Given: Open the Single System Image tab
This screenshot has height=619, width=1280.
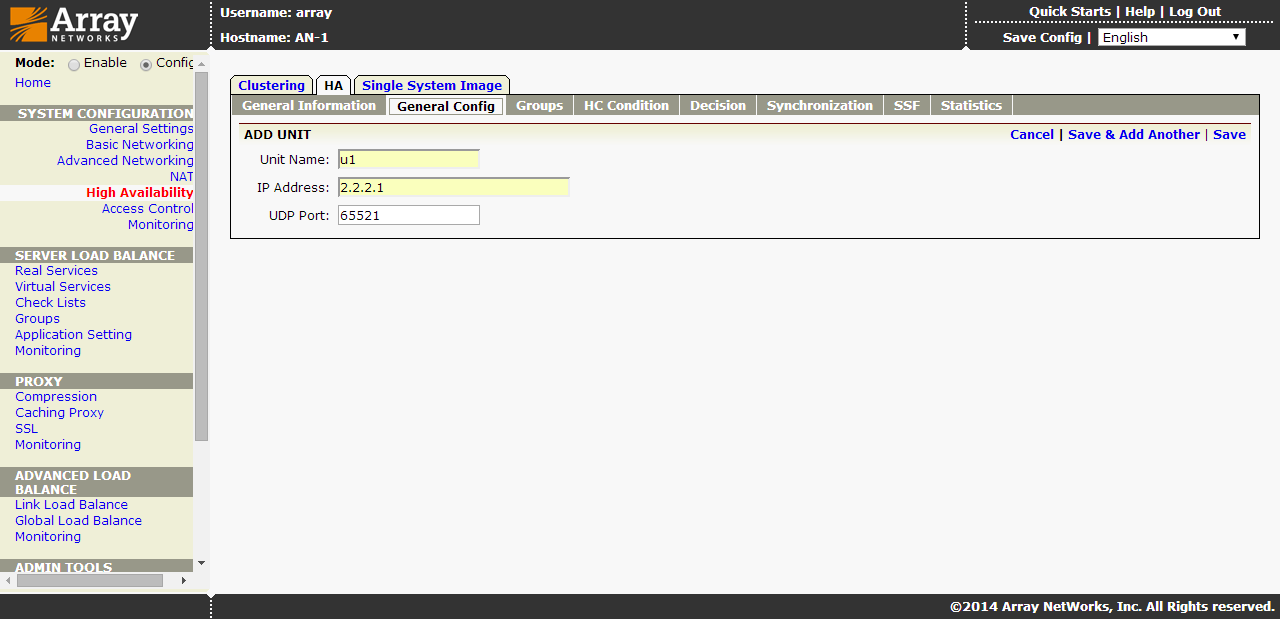Looking at the screenshot, I should (x=431, y=86).
